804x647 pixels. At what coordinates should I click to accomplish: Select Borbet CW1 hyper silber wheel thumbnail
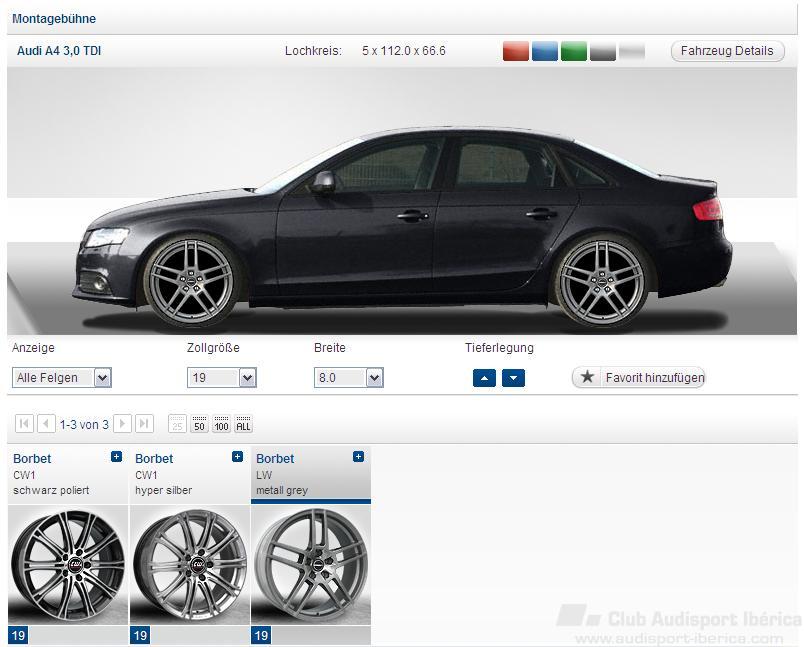pos(190,564)
